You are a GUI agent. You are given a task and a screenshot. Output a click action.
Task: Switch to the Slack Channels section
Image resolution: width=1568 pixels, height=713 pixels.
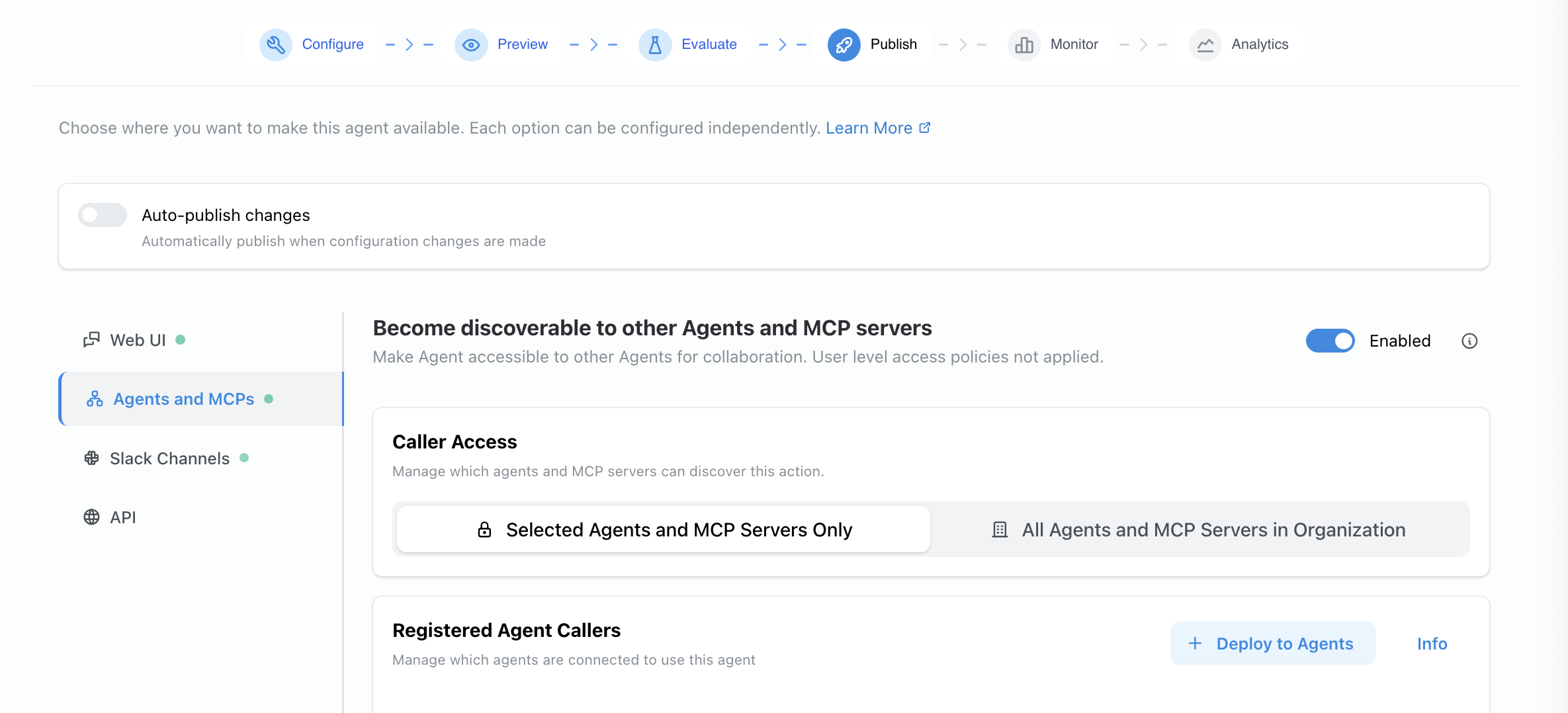coord(169,458)
